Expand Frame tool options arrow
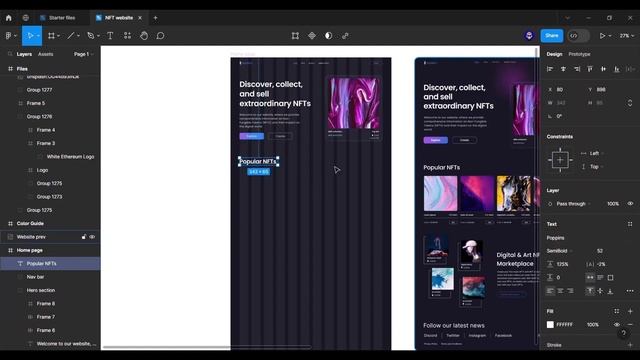Screen dimensions: 640x360 point(58,36)
